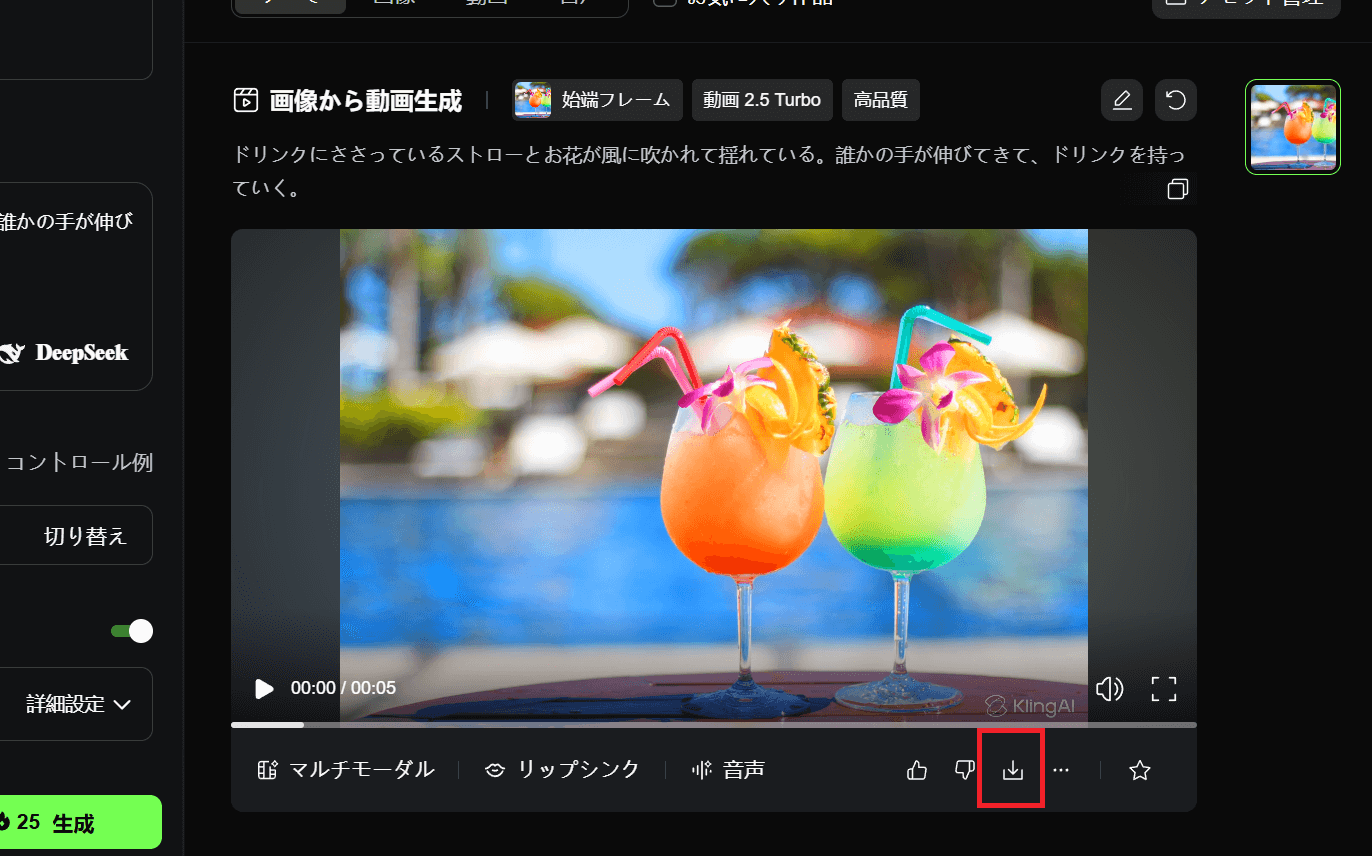Open the 動画 2.5 Turbo model selector
Viewport: 1372px width, 856px height.
click(762, 99)
